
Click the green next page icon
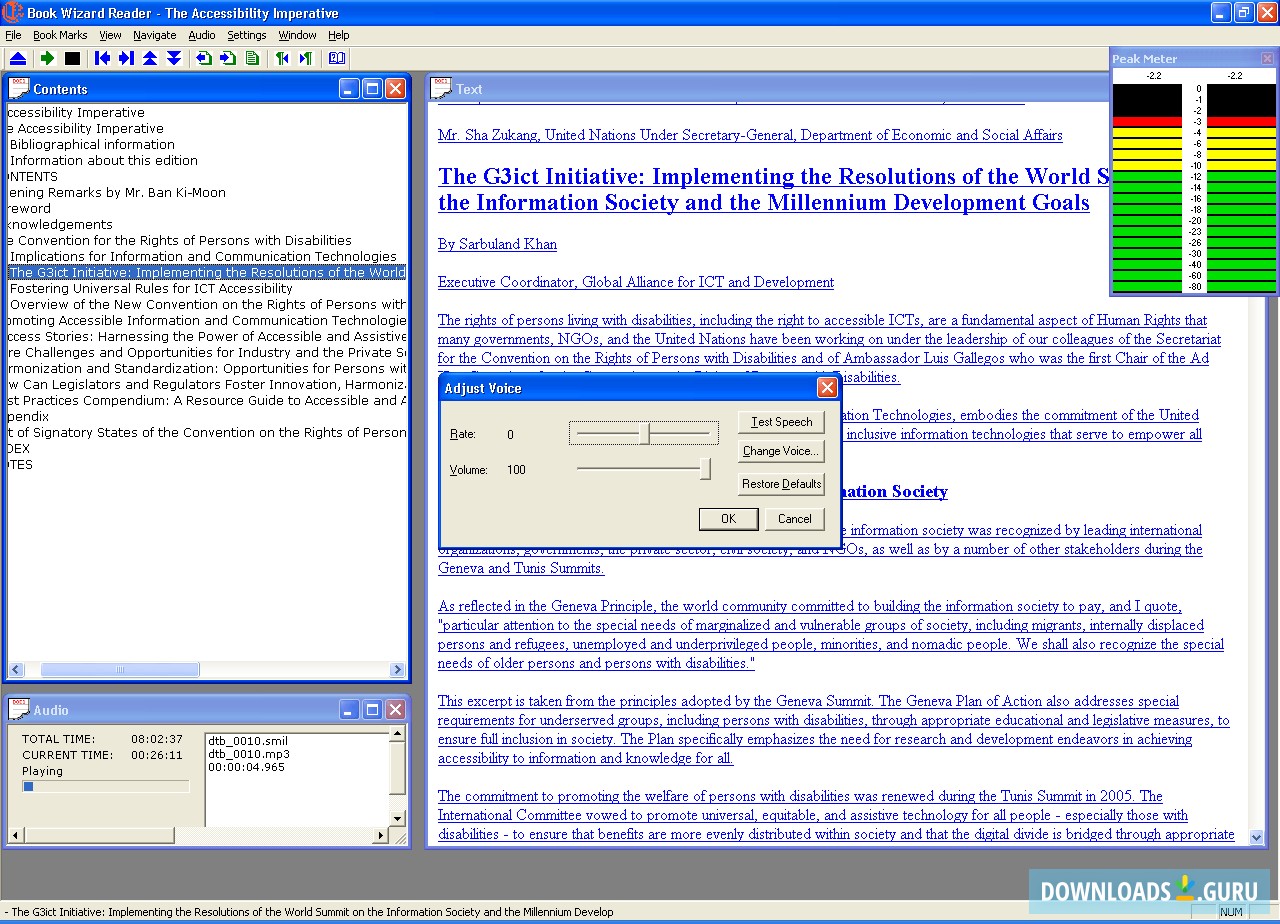coord(228,58)
